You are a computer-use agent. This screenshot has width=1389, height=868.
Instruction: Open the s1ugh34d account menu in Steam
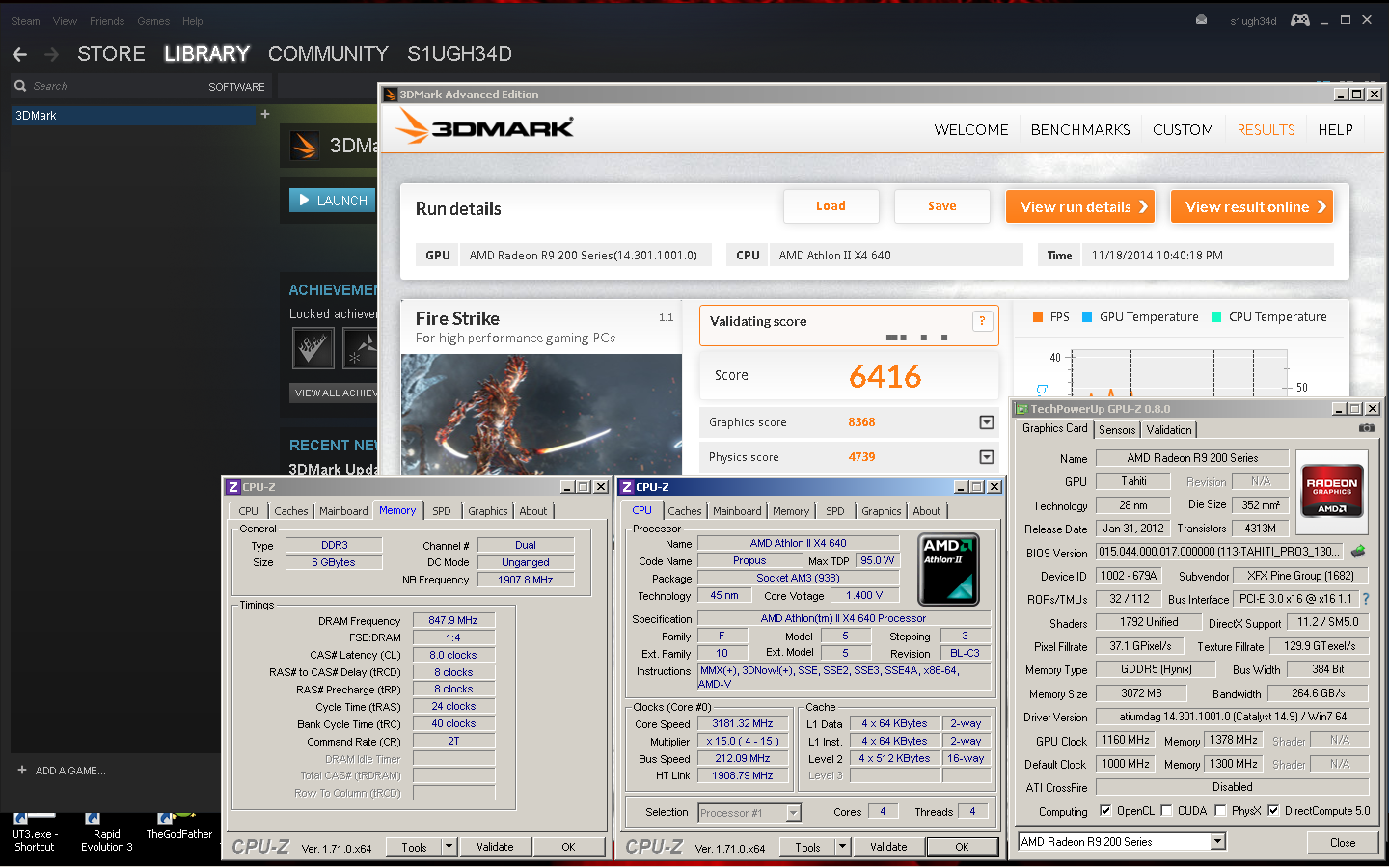pos(1253,21)
